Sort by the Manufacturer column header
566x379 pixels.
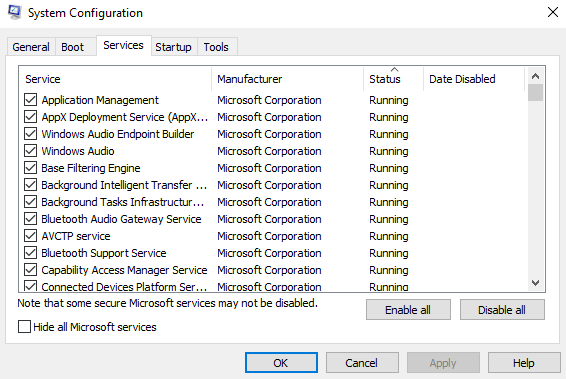pyautogui.click(x=287, y=79)
